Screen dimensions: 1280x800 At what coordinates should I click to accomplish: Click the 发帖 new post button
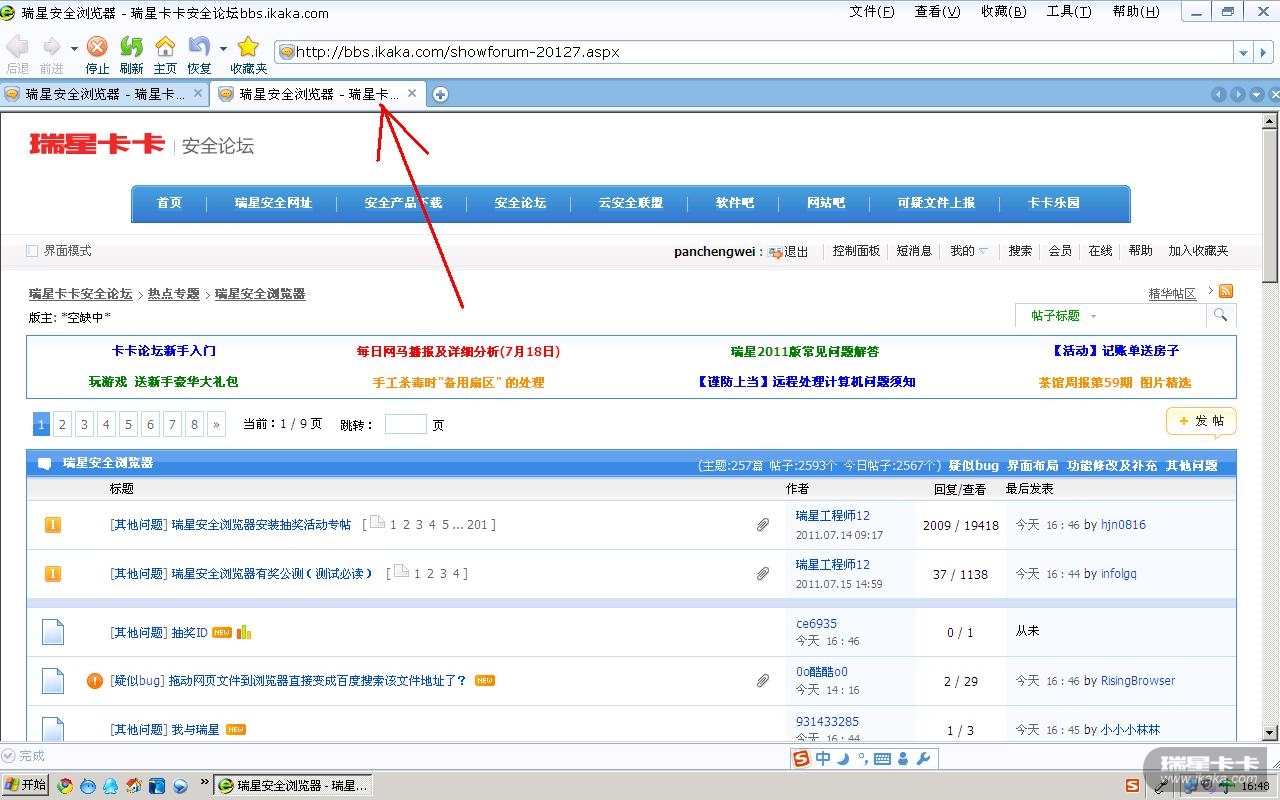[1201, 421]
